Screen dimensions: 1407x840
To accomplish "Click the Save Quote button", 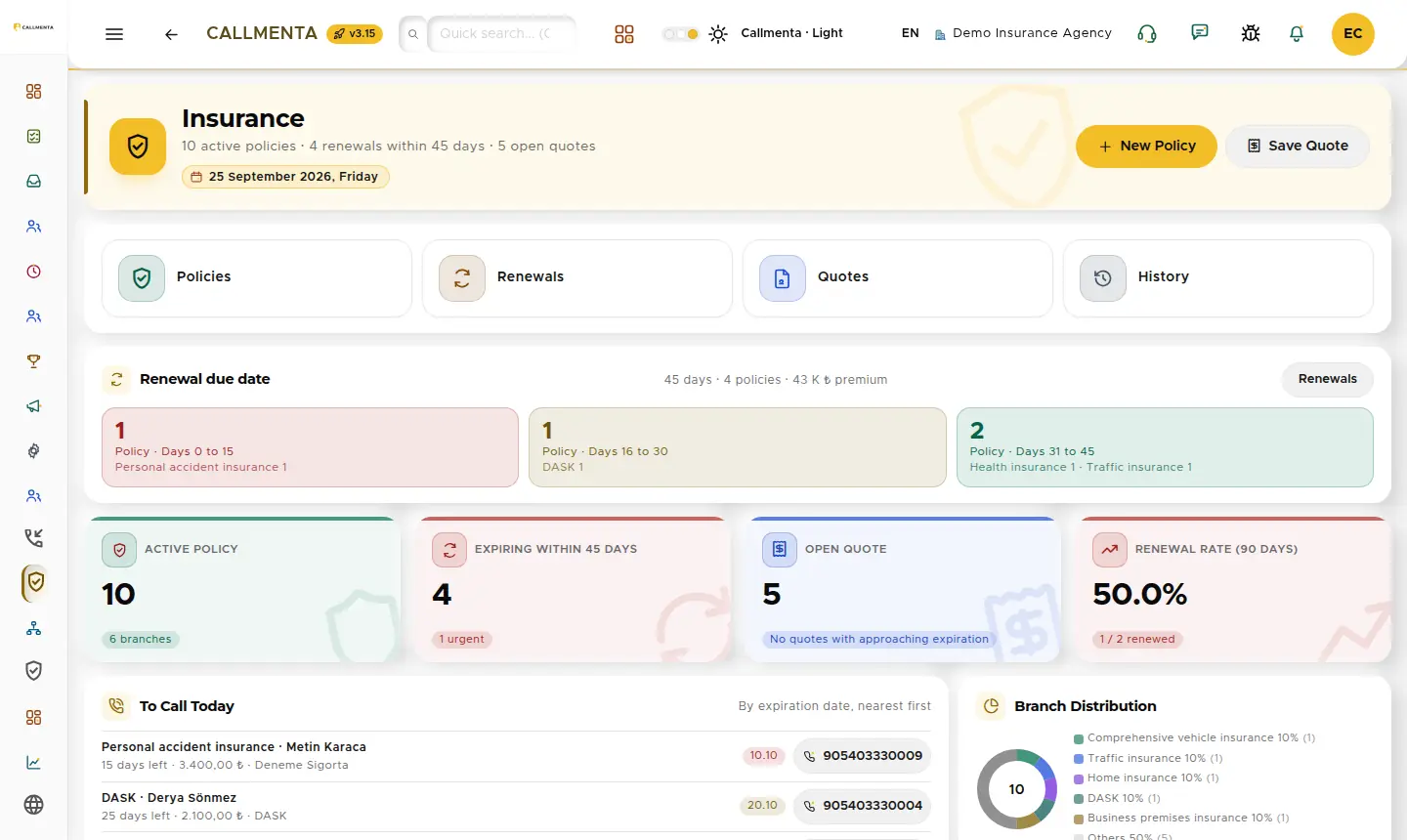I will pos(1298,147).
